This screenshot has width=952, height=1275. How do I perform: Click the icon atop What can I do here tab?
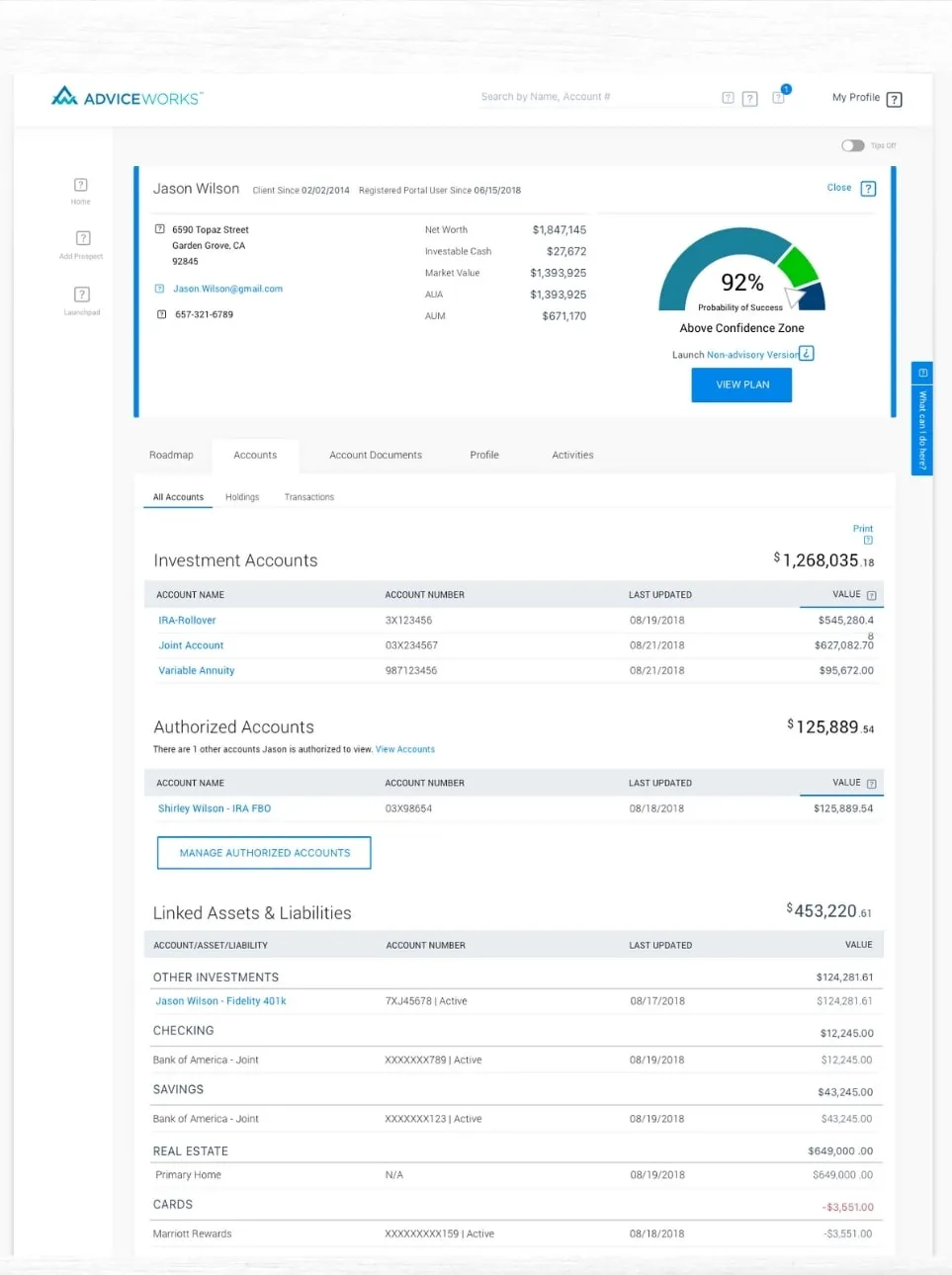922,373
